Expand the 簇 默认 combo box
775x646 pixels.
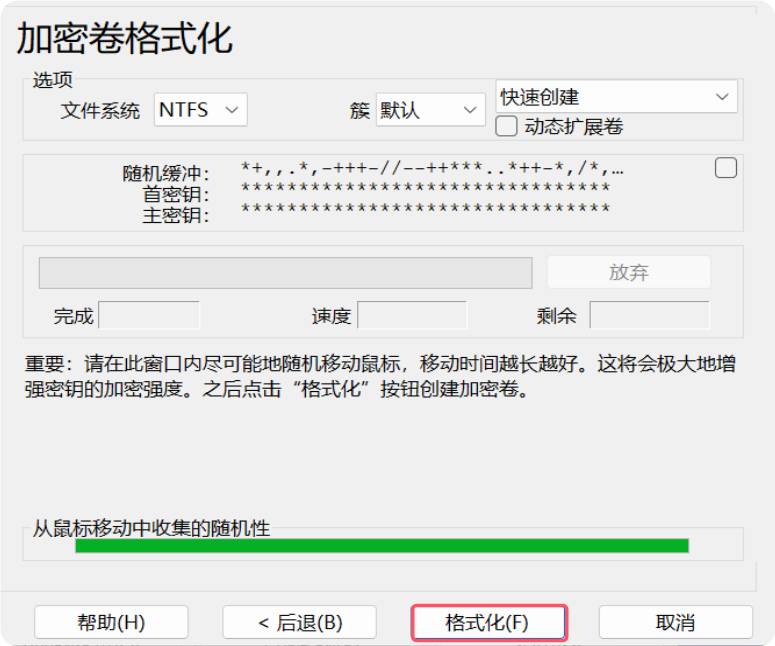430,110
